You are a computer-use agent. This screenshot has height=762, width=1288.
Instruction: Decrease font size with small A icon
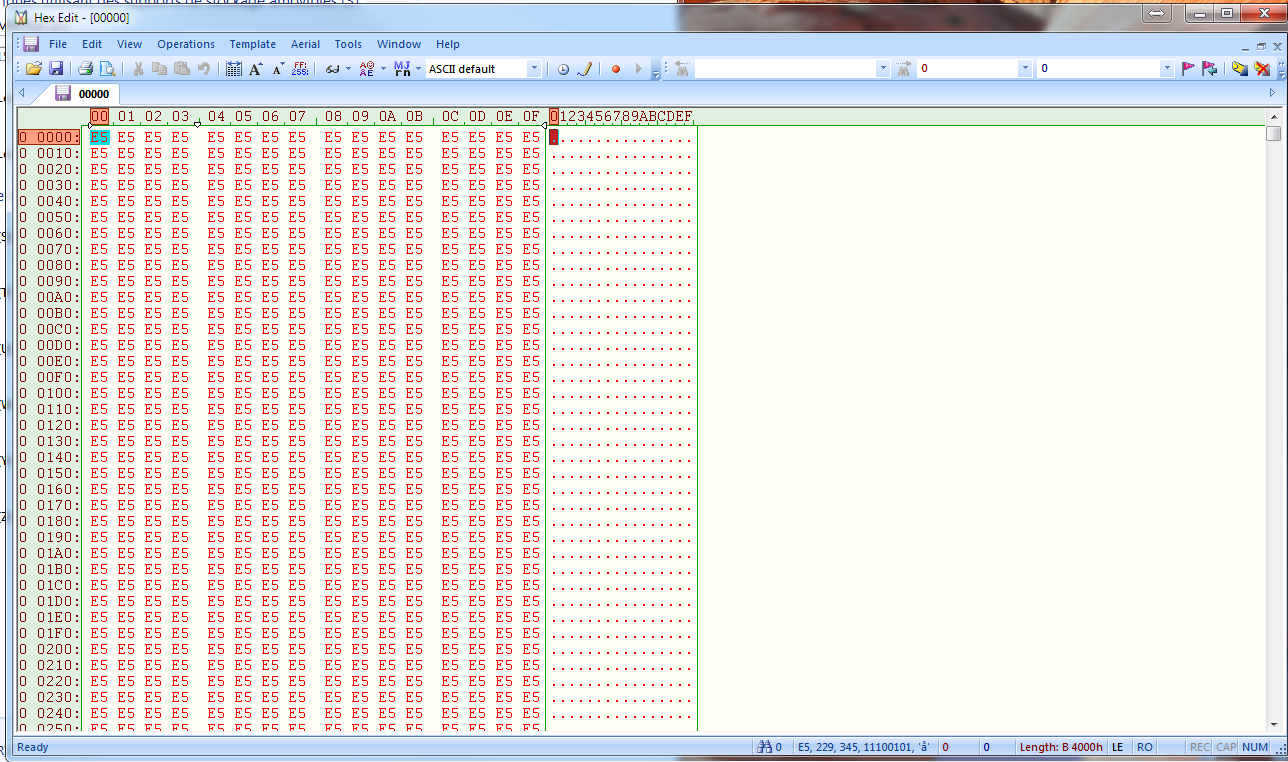click(x=278, y=69)
